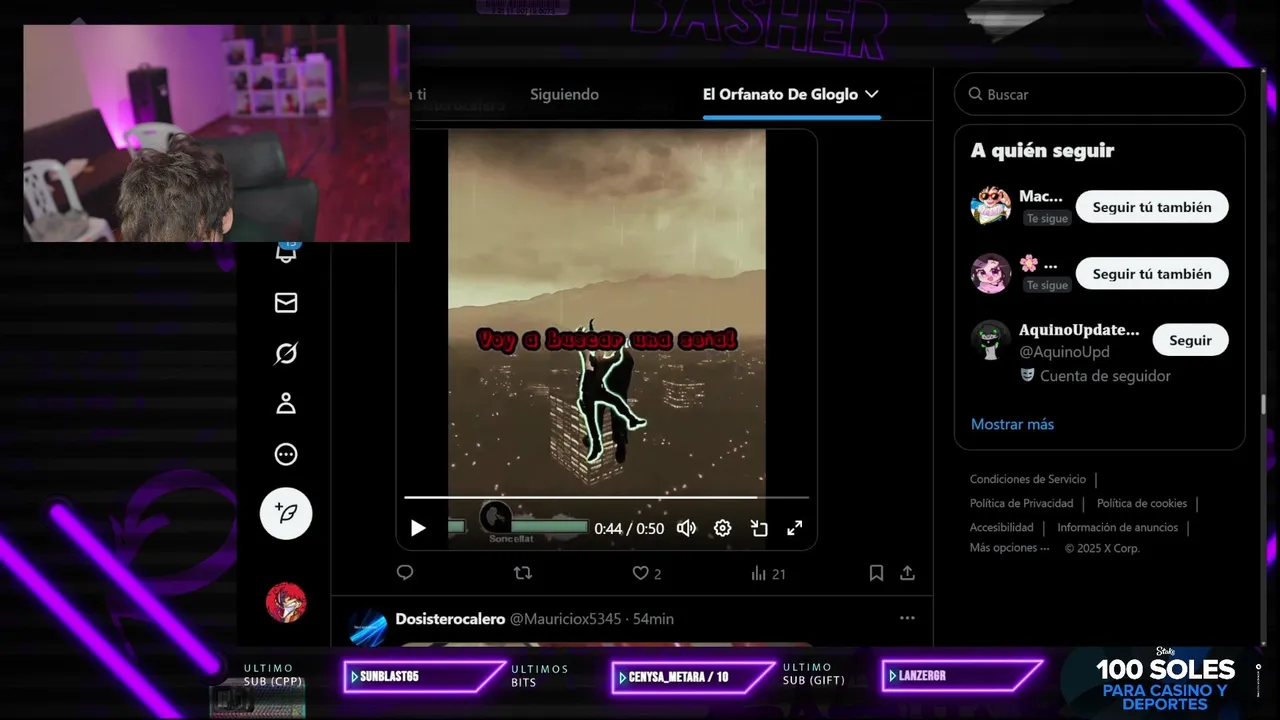Click Mostrar más link
Image resolution: width=1280 pixels, height=720 pixels.
(1012, 424)
